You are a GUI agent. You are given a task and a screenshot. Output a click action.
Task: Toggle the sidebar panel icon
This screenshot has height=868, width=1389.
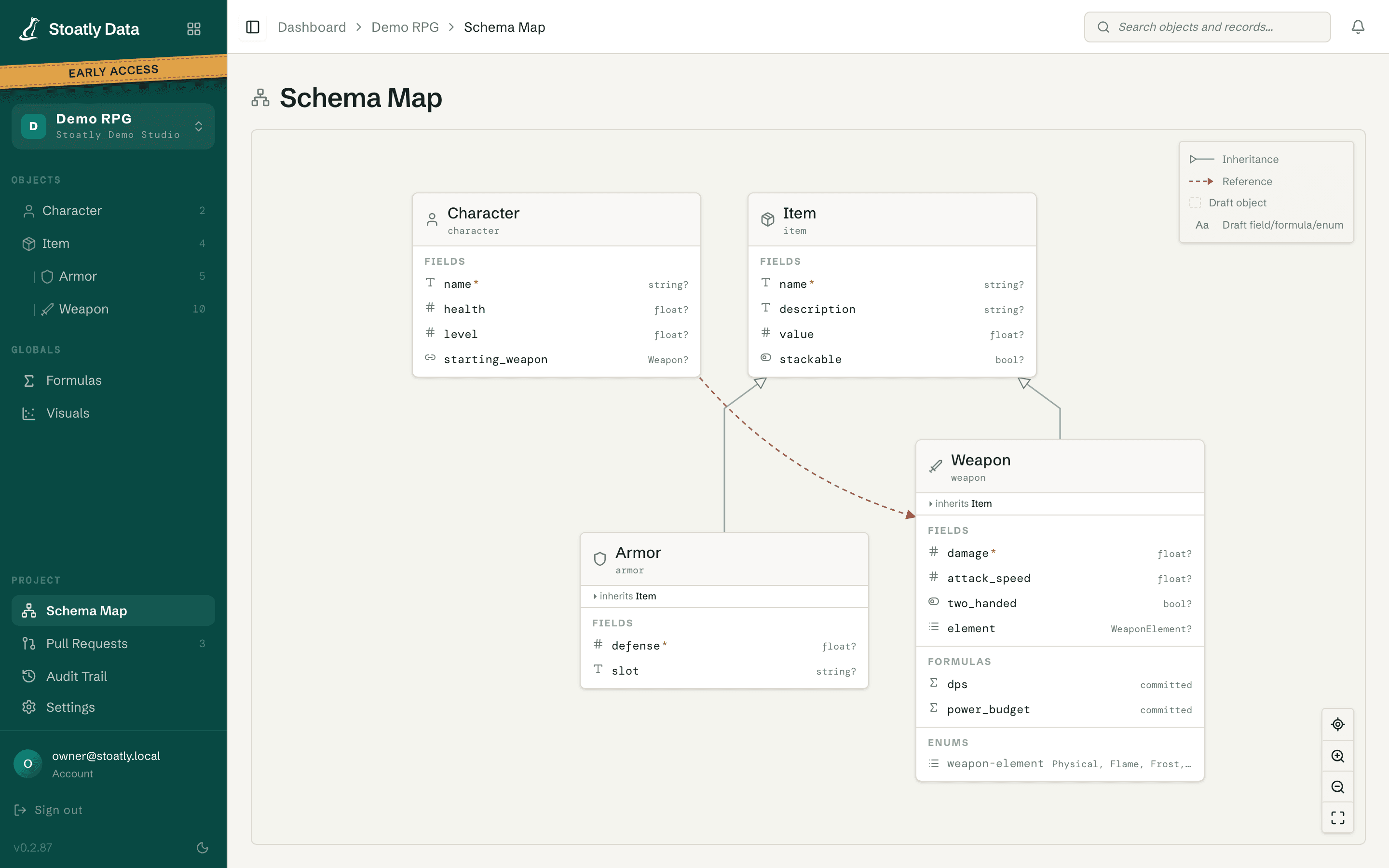253,27
